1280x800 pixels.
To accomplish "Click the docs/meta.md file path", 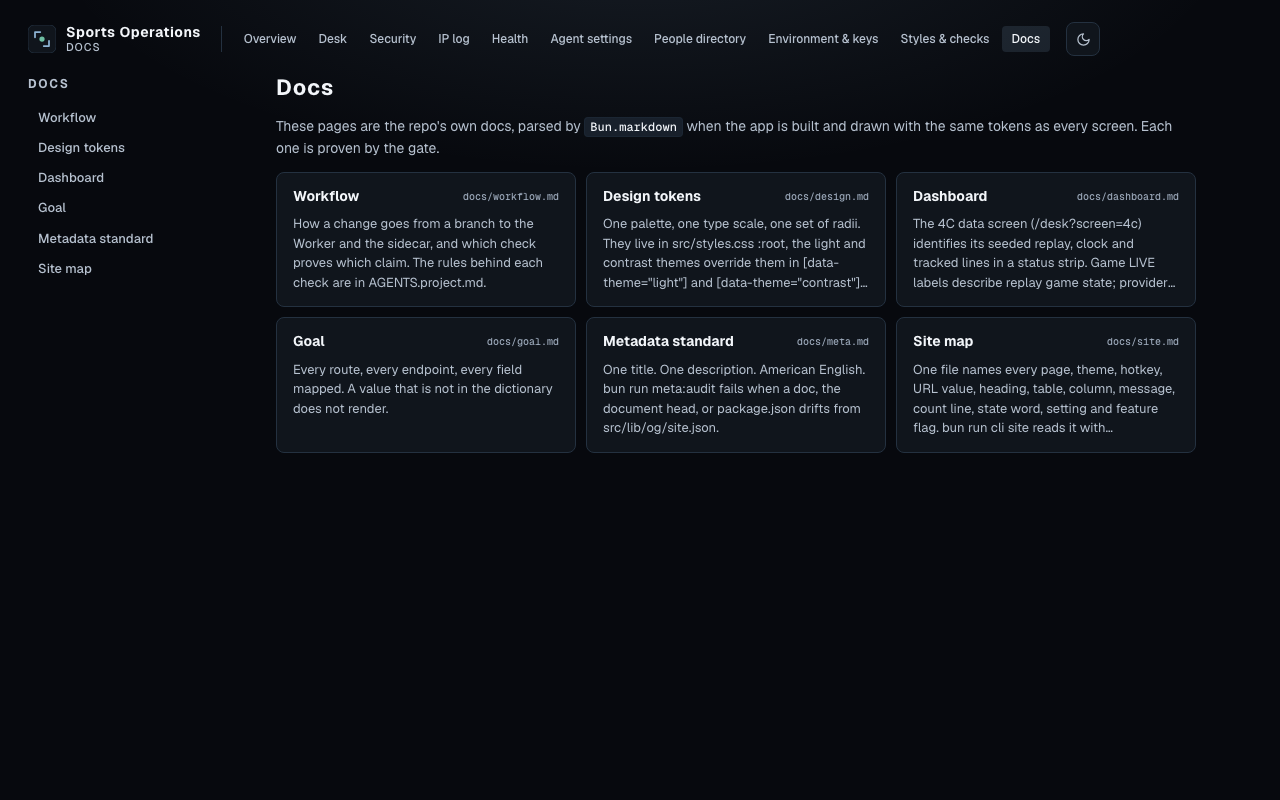I will pos(833,342).
